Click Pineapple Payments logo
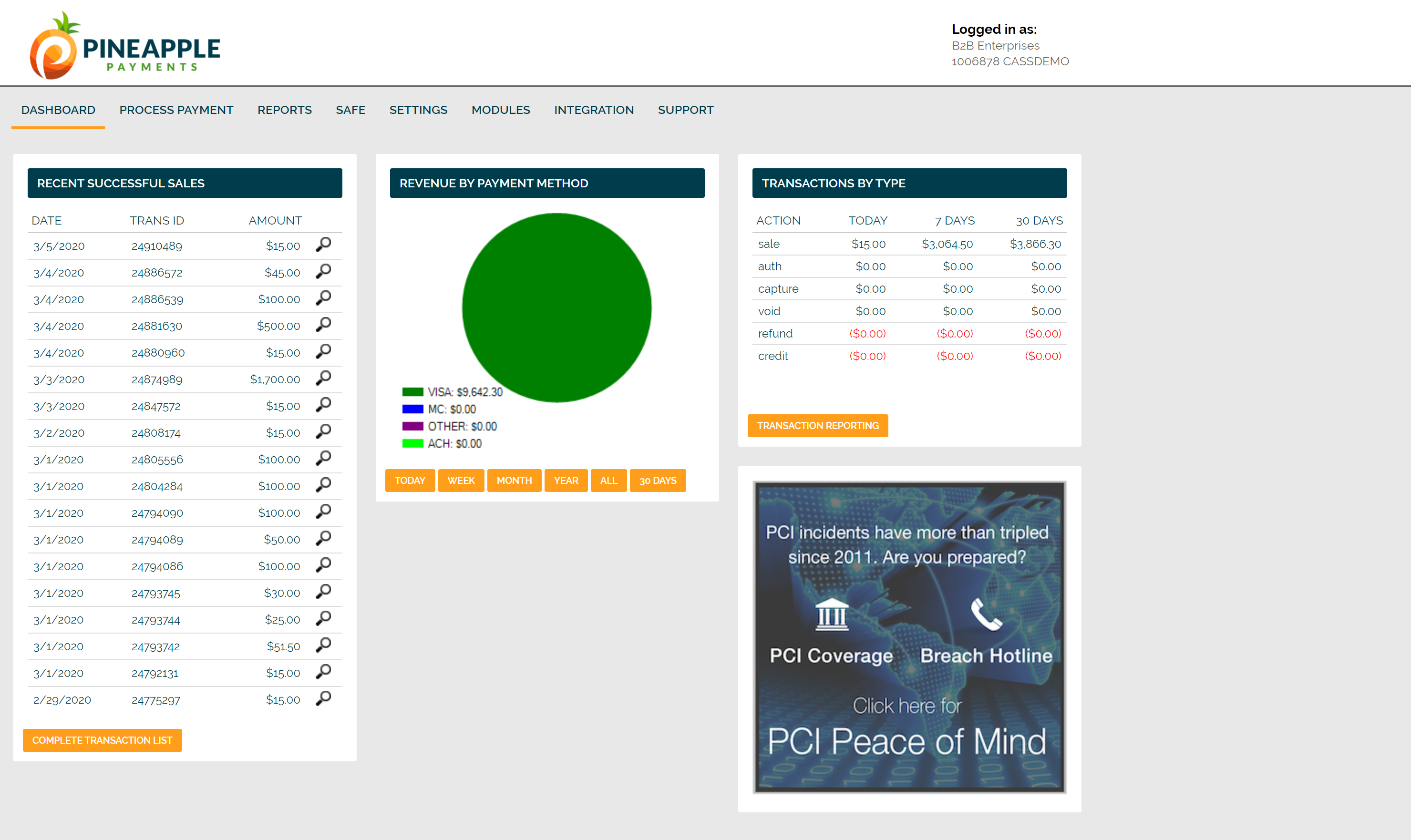The image size is (1411, 840). point(125,46)
